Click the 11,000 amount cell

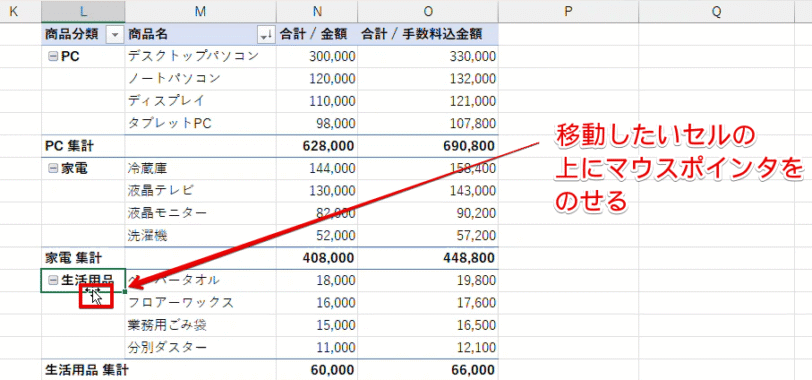click(316, 347)
